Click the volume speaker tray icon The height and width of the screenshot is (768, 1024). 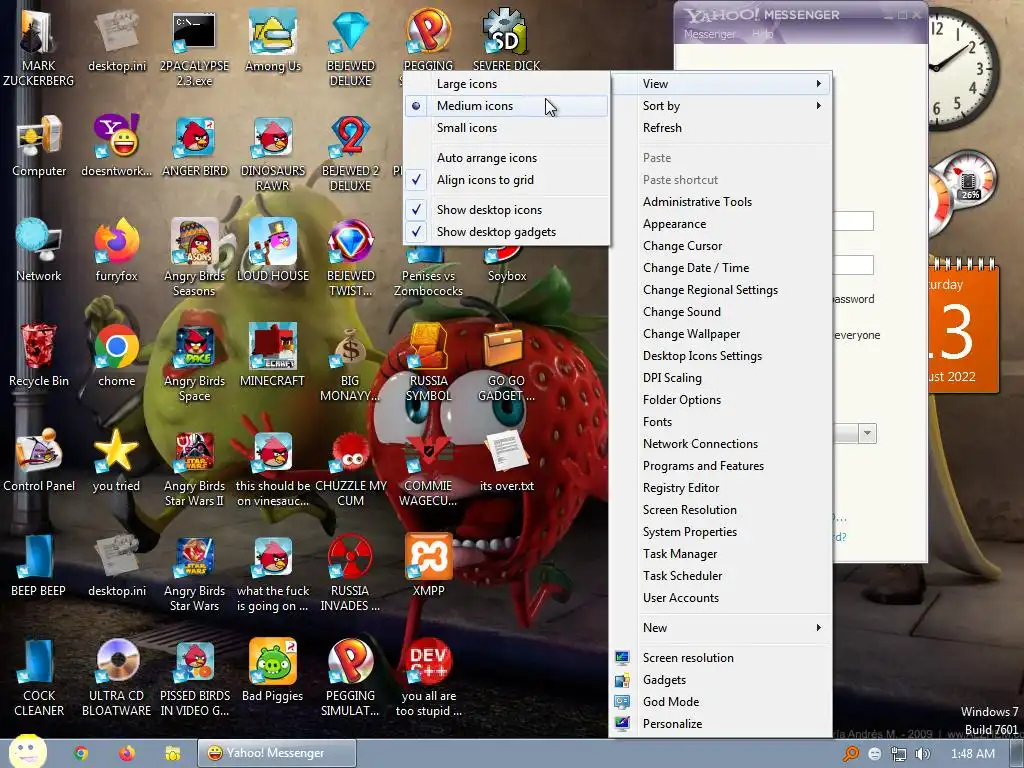tap(923, 754)
